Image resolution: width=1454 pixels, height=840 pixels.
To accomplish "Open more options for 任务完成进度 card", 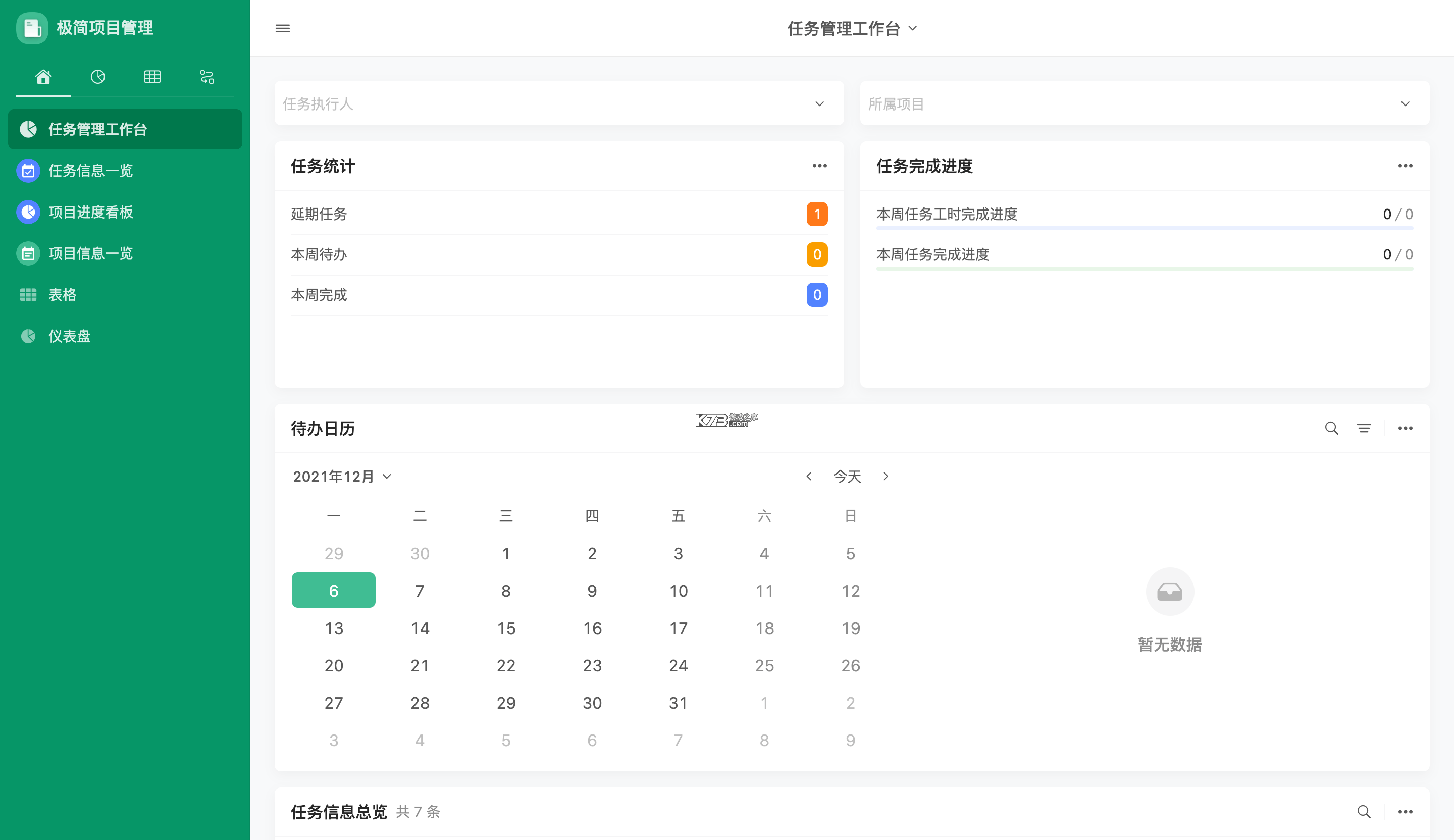I will (1406, 166).
